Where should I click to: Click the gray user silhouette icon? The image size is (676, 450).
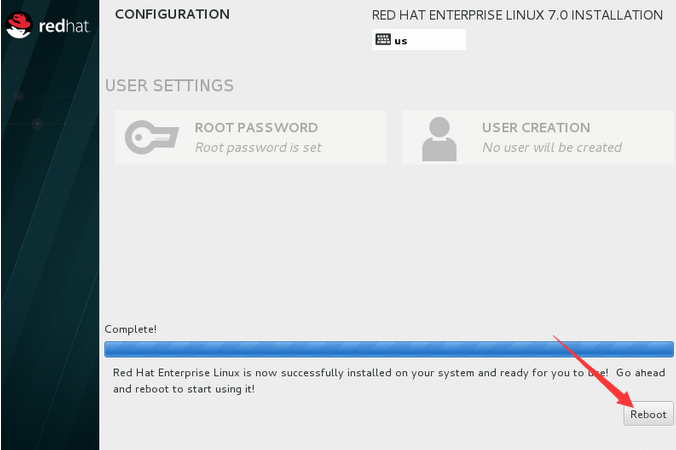[439, 139]
